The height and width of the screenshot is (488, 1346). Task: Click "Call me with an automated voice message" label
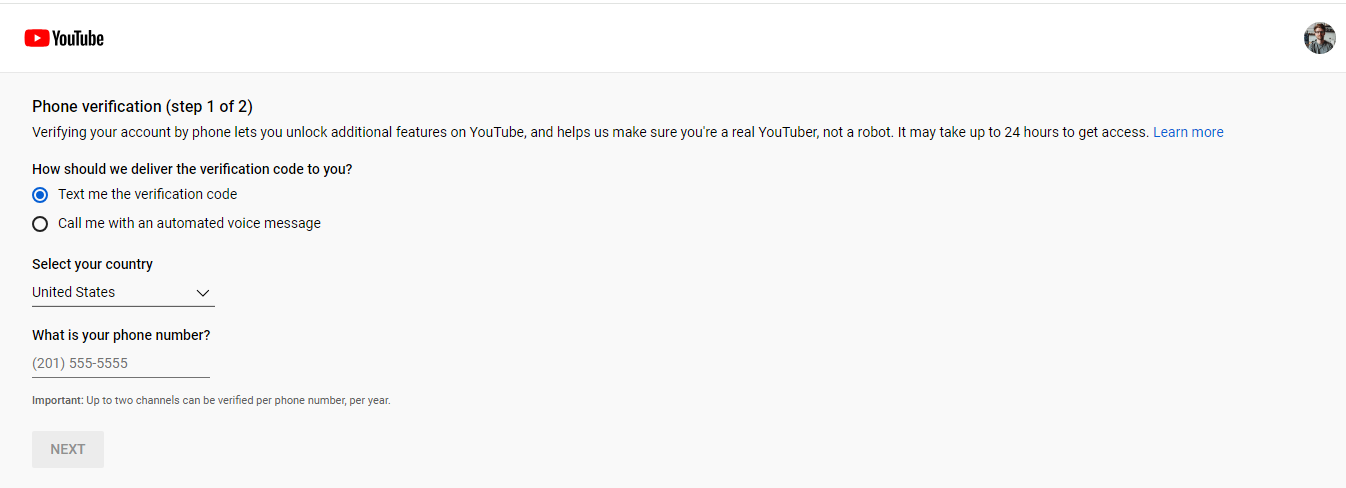click(189, 223)
